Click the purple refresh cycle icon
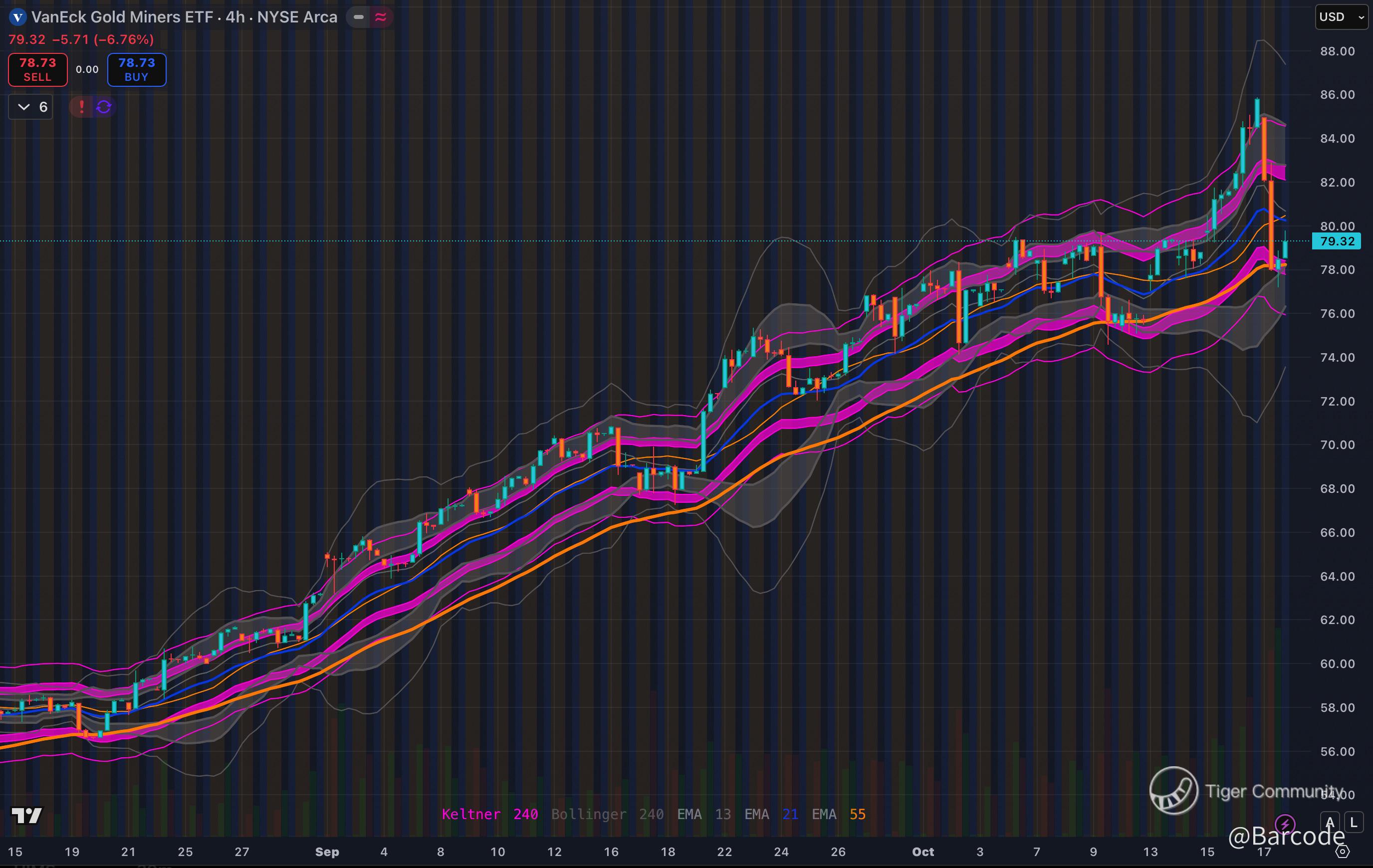The height and width of the screenshot is (868, 1373). coord(104,107)
